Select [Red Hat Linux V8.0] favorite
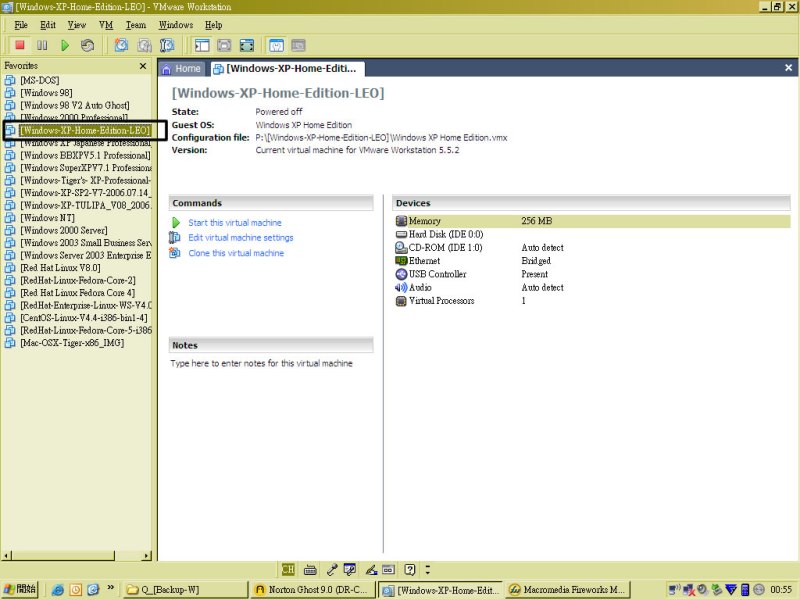 coord(60,268)
